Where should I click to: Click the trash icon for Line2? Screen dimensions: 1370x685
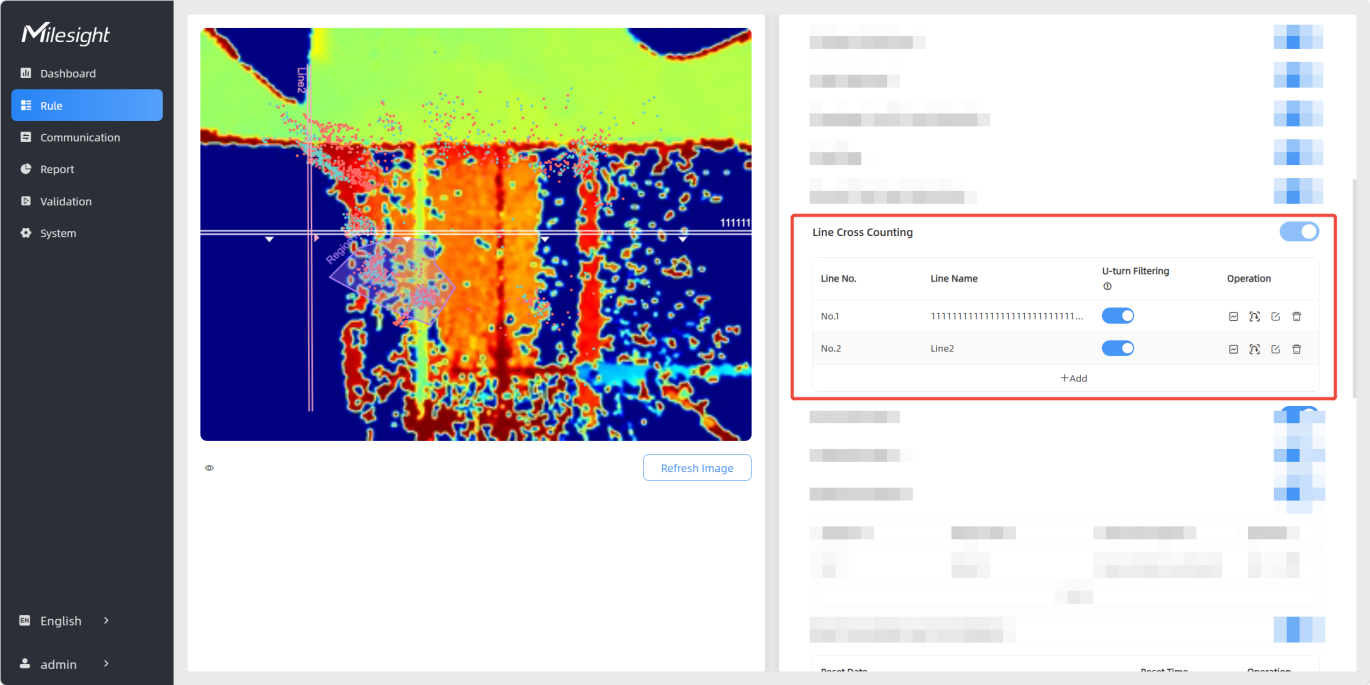(x=1296, y=349)
